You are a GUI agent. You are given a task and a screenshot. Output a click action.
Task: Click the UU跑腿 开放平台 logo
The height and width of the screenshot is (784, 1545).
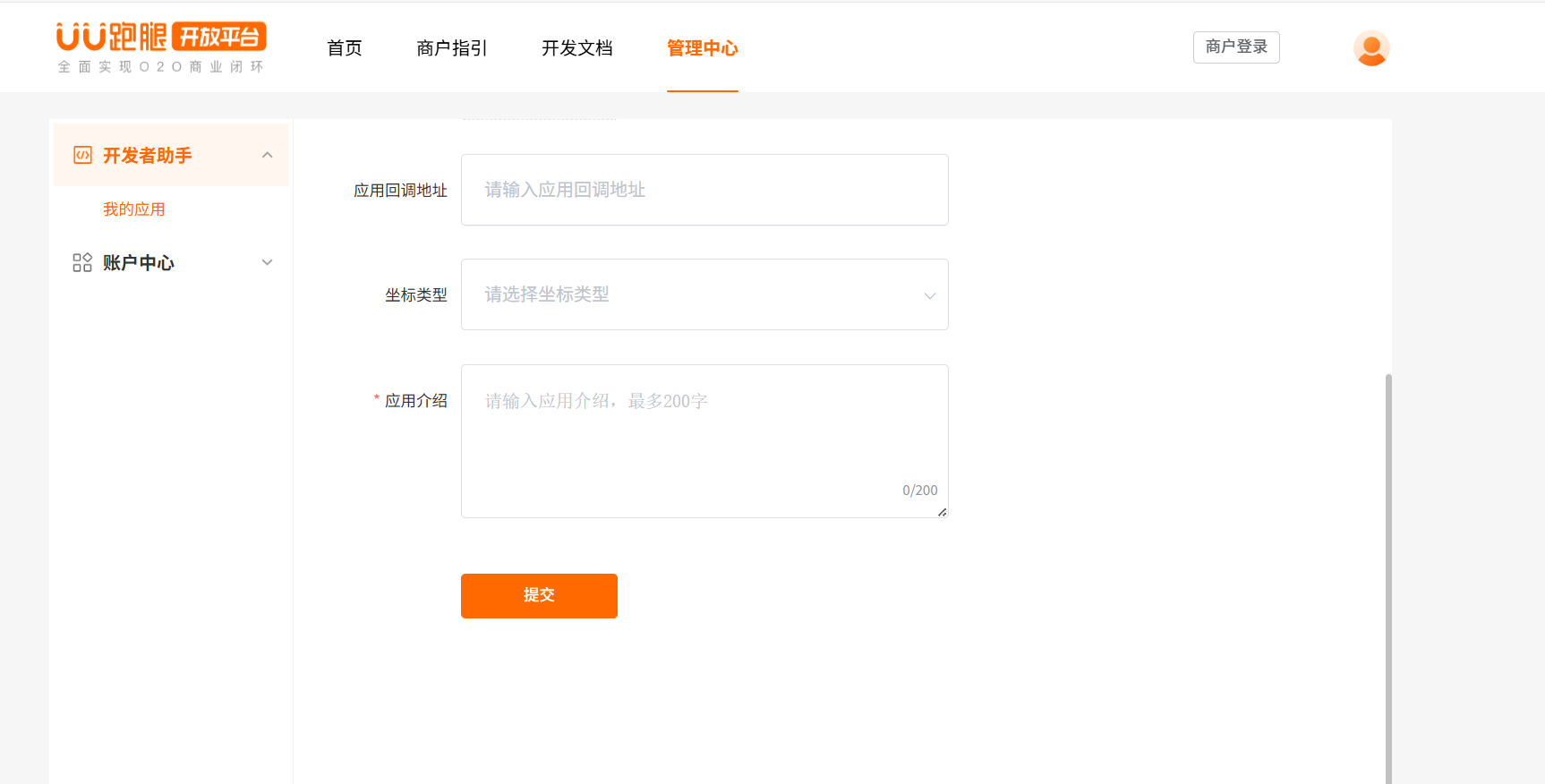[161, 47]
